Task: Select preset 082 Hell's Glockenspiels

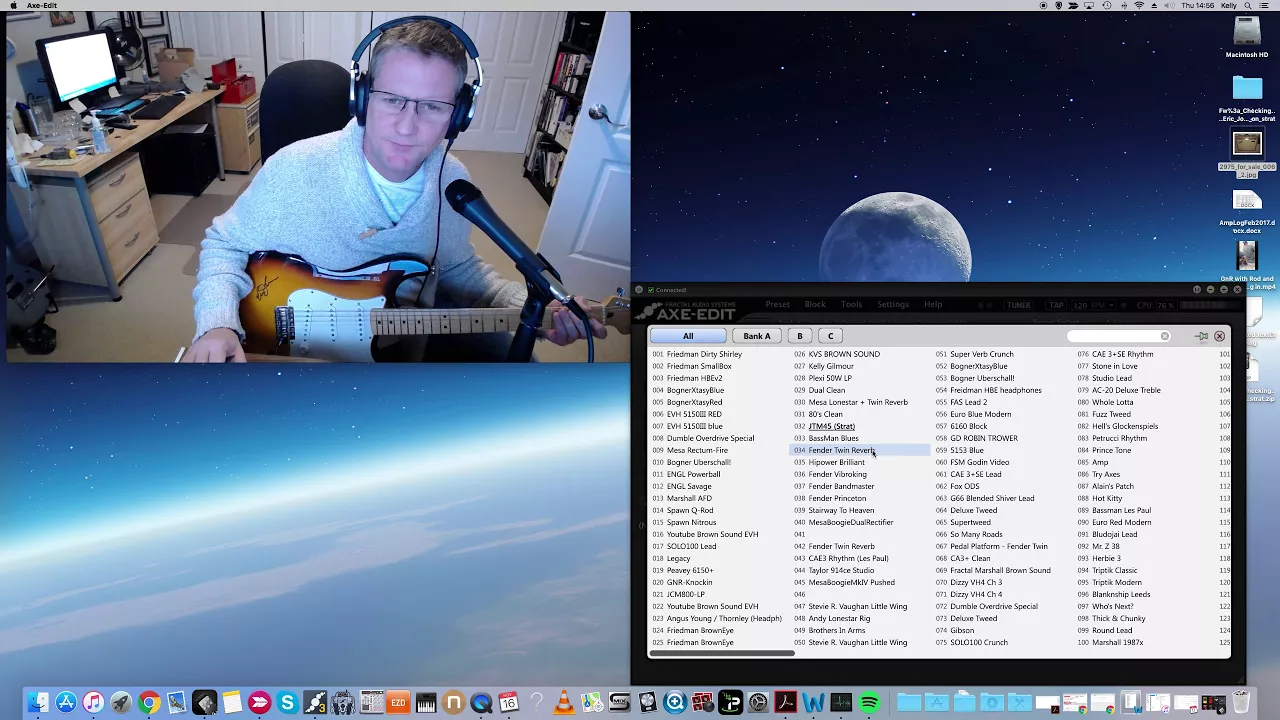Action: (x=1118, y=426)
